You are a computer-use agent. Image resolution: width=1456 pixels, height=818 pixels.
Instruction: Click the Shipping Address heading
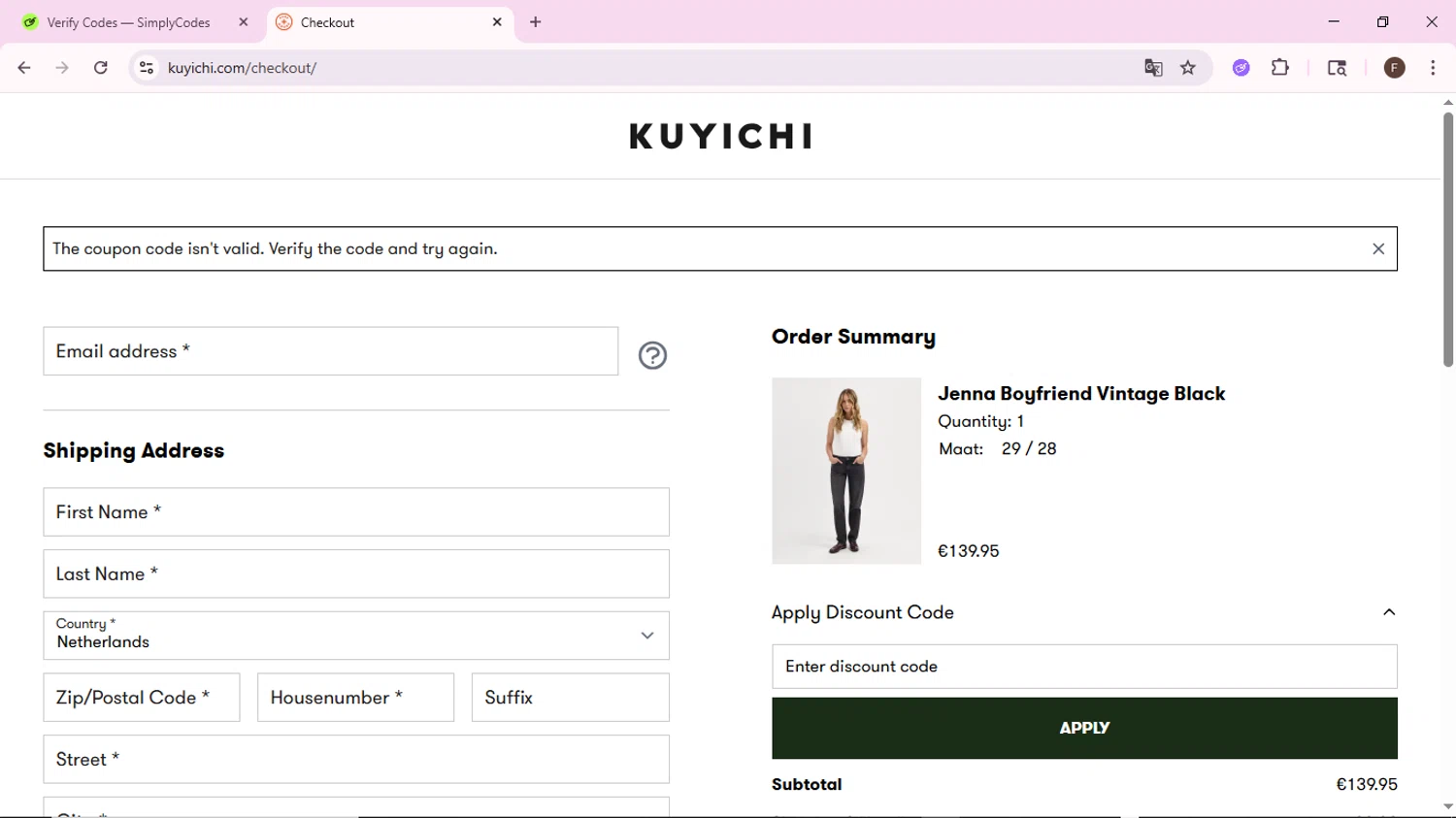134,451
